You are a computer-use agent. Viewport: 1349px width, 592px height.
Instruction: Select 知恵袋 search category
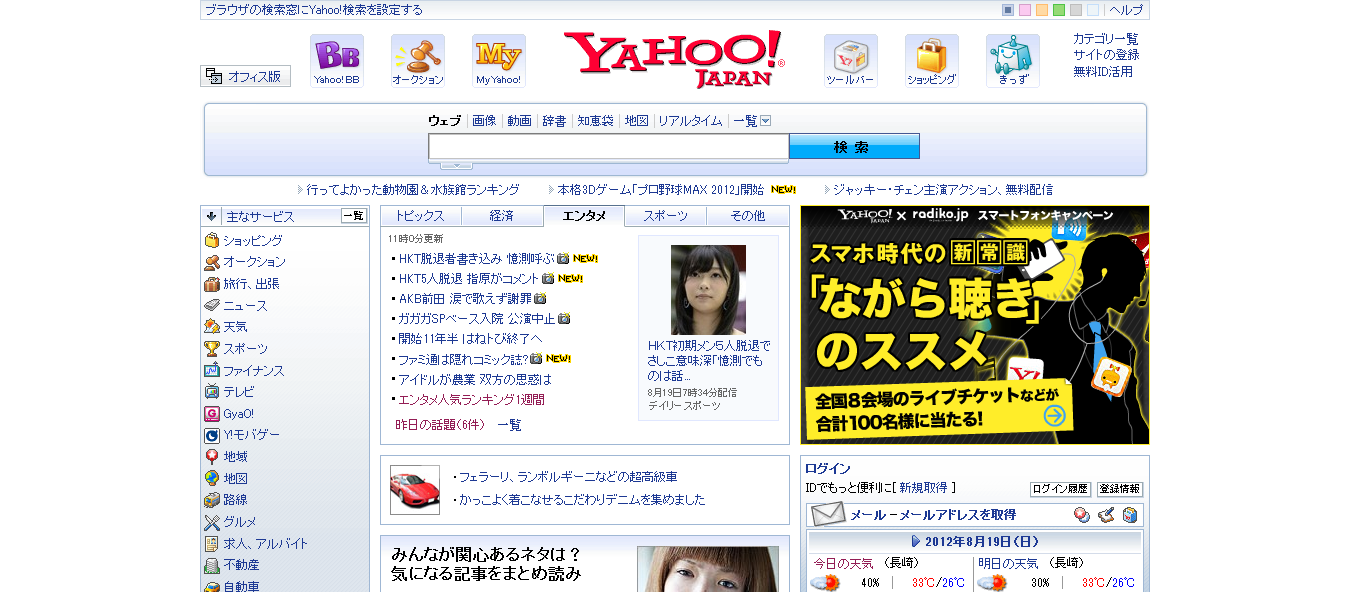(x=595, y=121)
